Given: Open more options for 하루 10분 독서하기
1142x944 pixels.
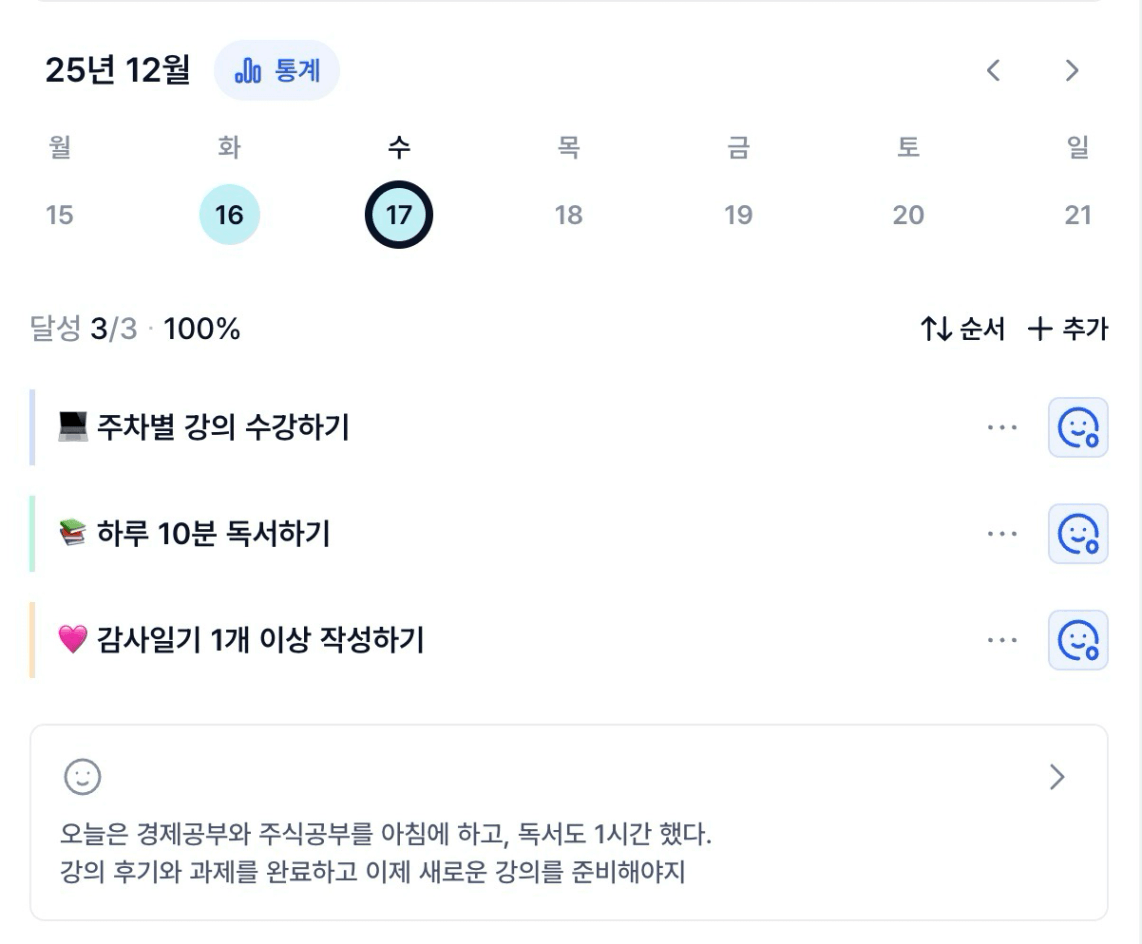Looking at the screenshot, I should click(1002, 534).
